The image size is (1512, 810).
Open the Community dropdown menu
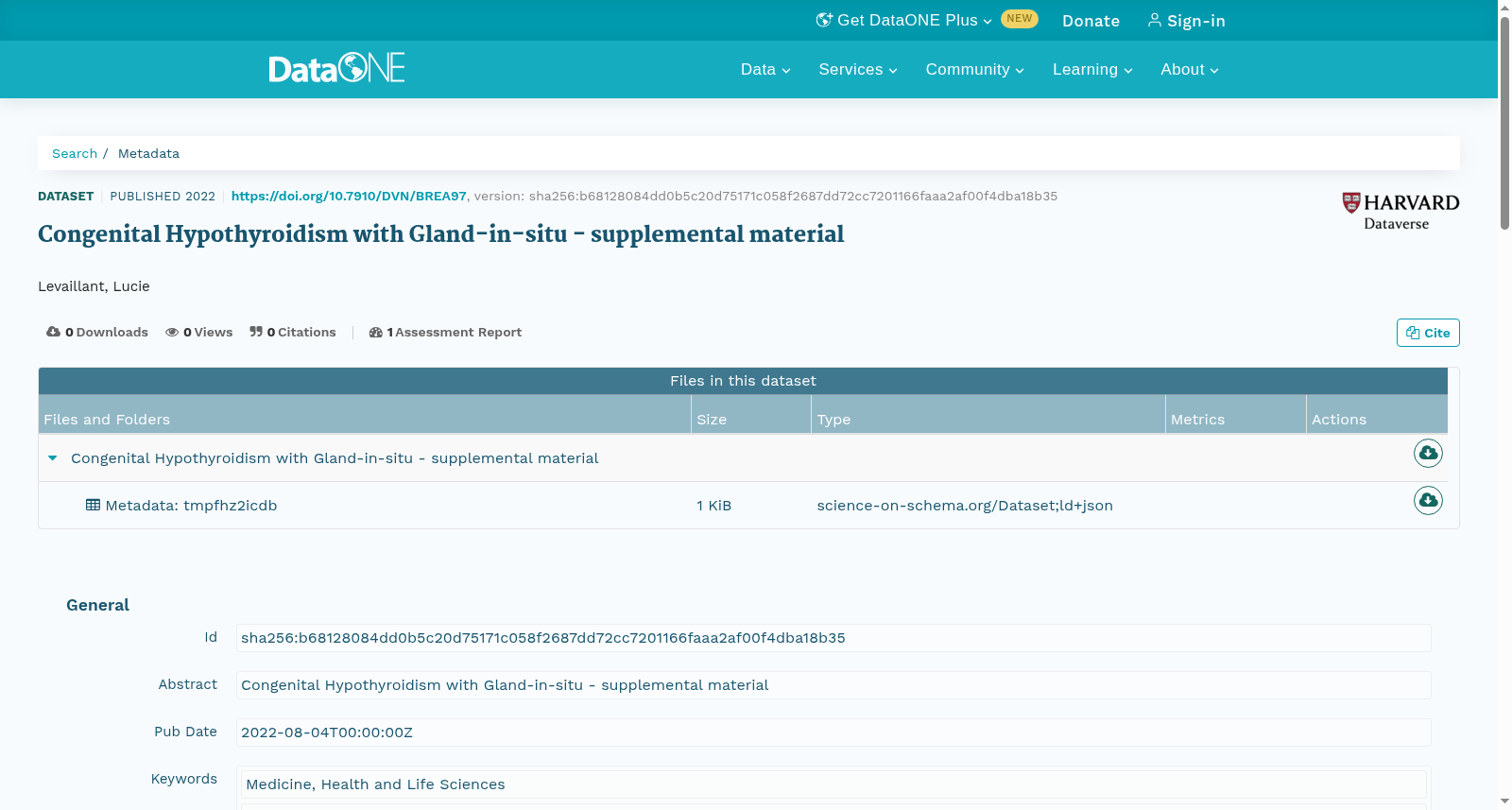(974, 70)
